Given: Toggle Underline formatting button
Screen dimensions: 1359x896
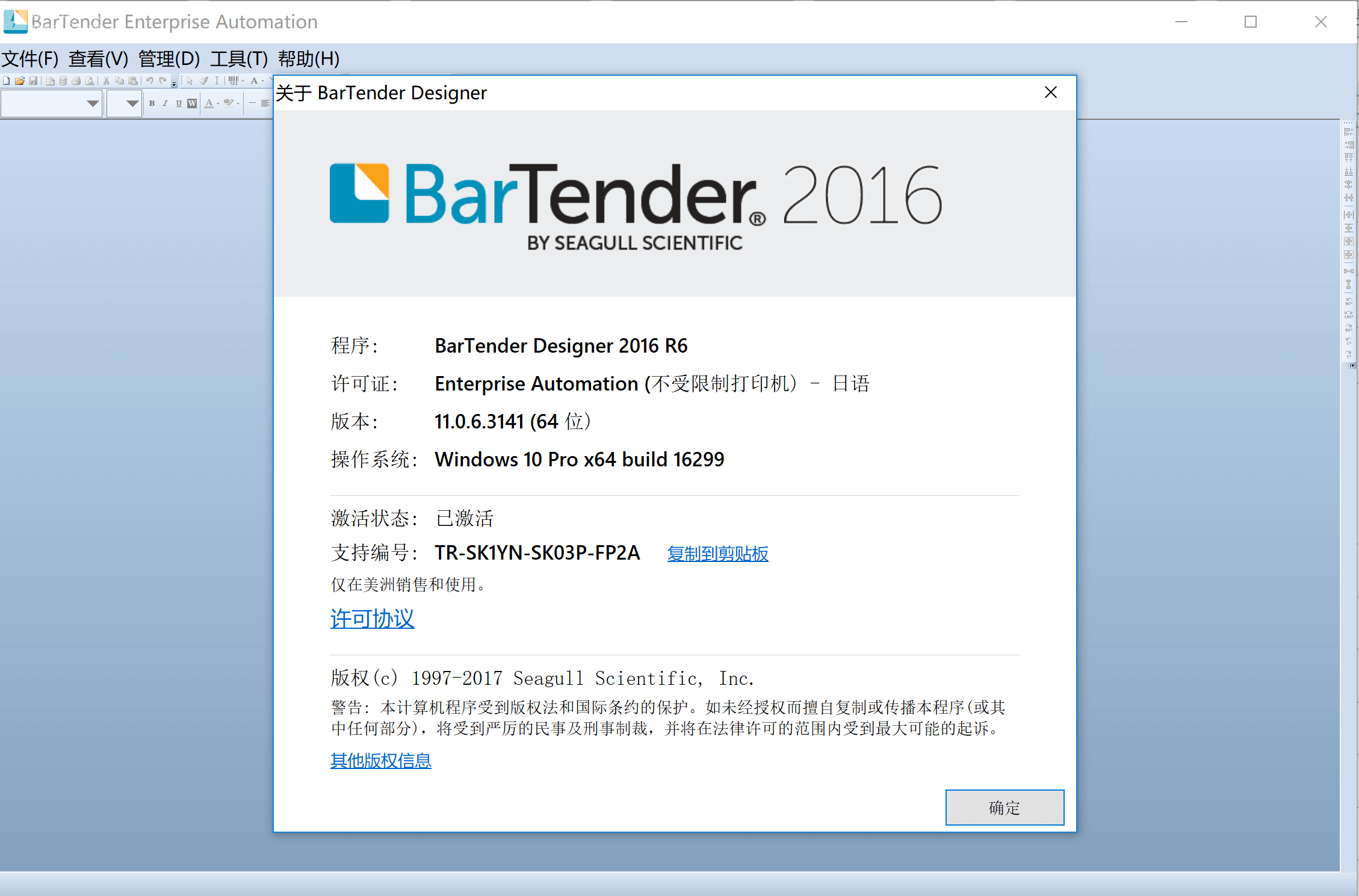Looking at the screenshot, I should [x=179, y=104].
